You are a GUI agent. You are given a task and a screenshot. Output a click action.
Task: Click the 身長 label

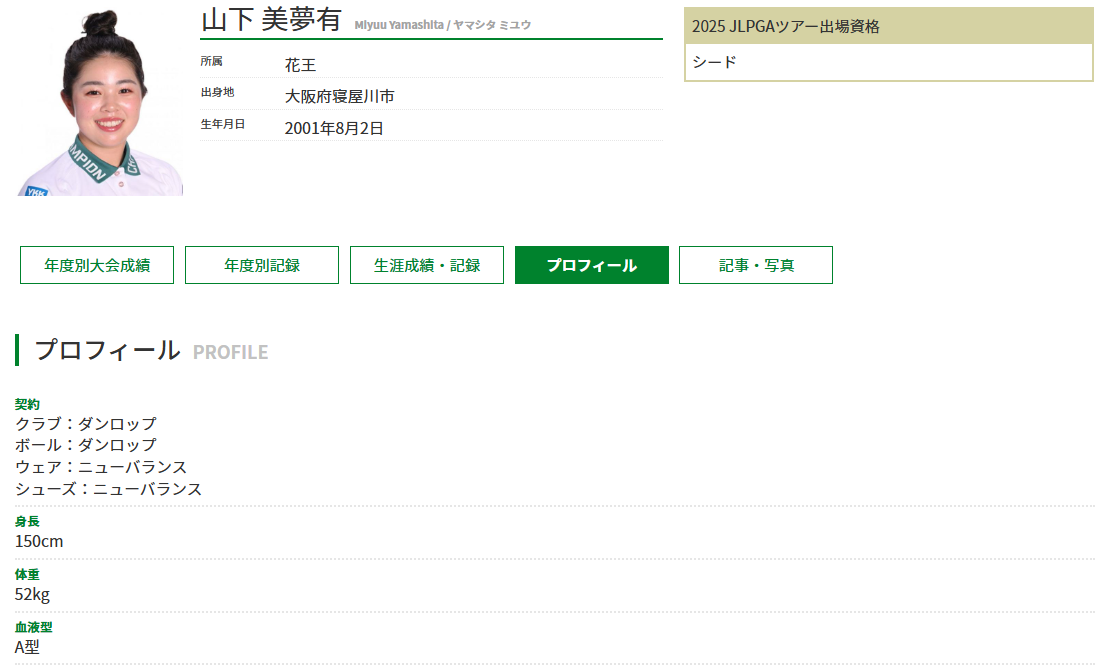27,521
